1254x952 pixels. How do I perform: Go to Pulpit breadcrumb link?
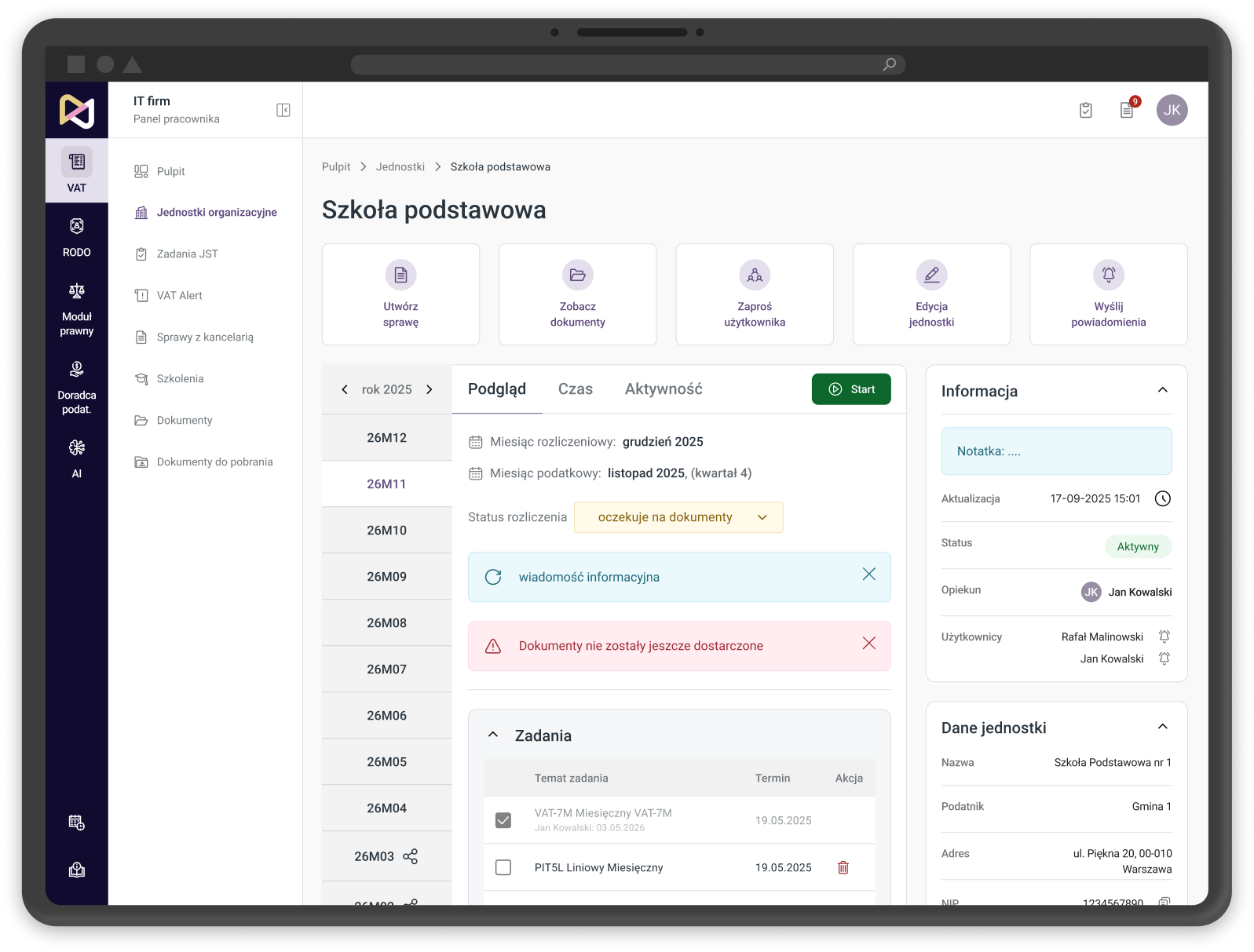(336, 167)
